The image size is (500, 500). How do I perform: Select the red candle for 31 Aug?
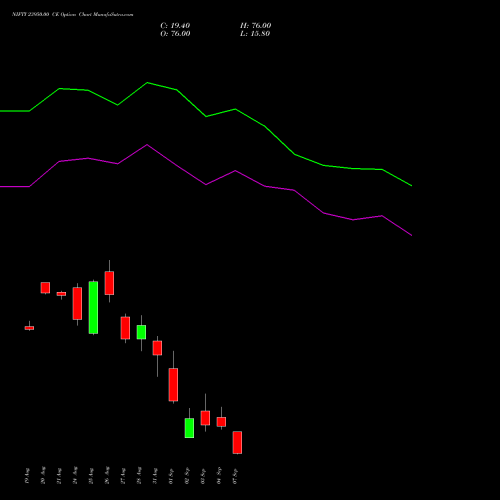pos(157,348)
